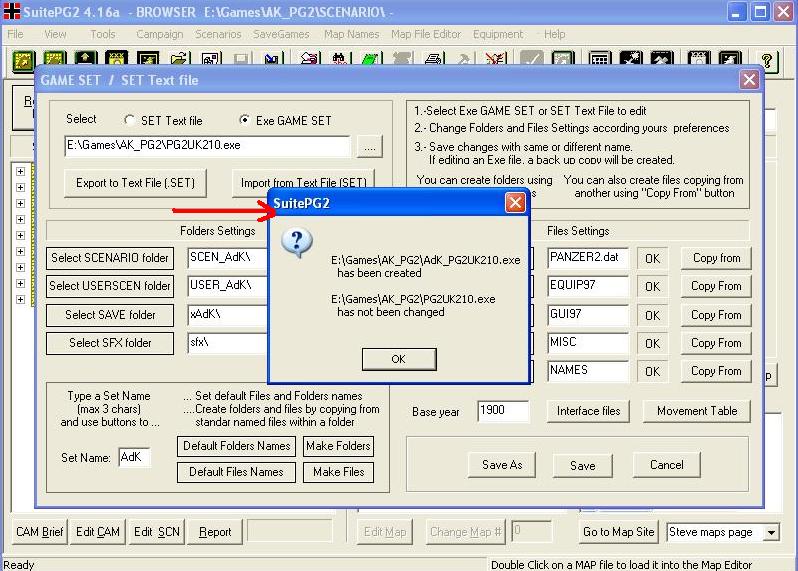Open the Equipment menu

(498, 34)
